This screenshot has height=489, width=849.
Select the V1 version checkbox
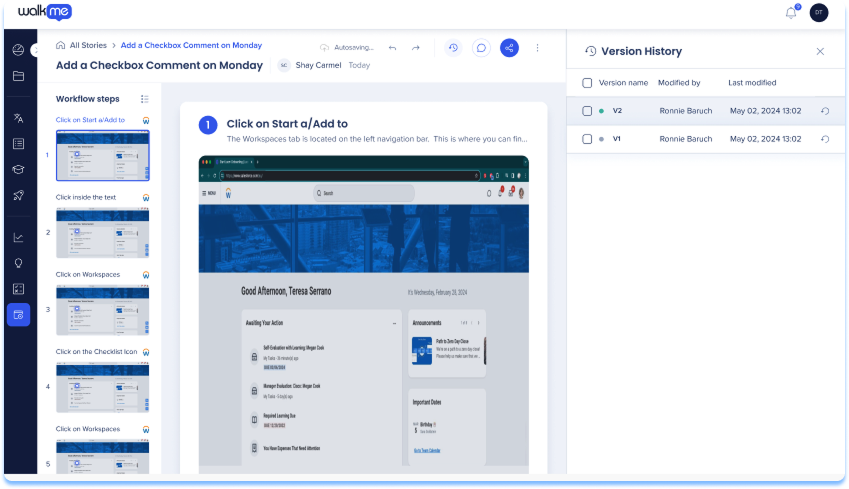tap(587, 139)
